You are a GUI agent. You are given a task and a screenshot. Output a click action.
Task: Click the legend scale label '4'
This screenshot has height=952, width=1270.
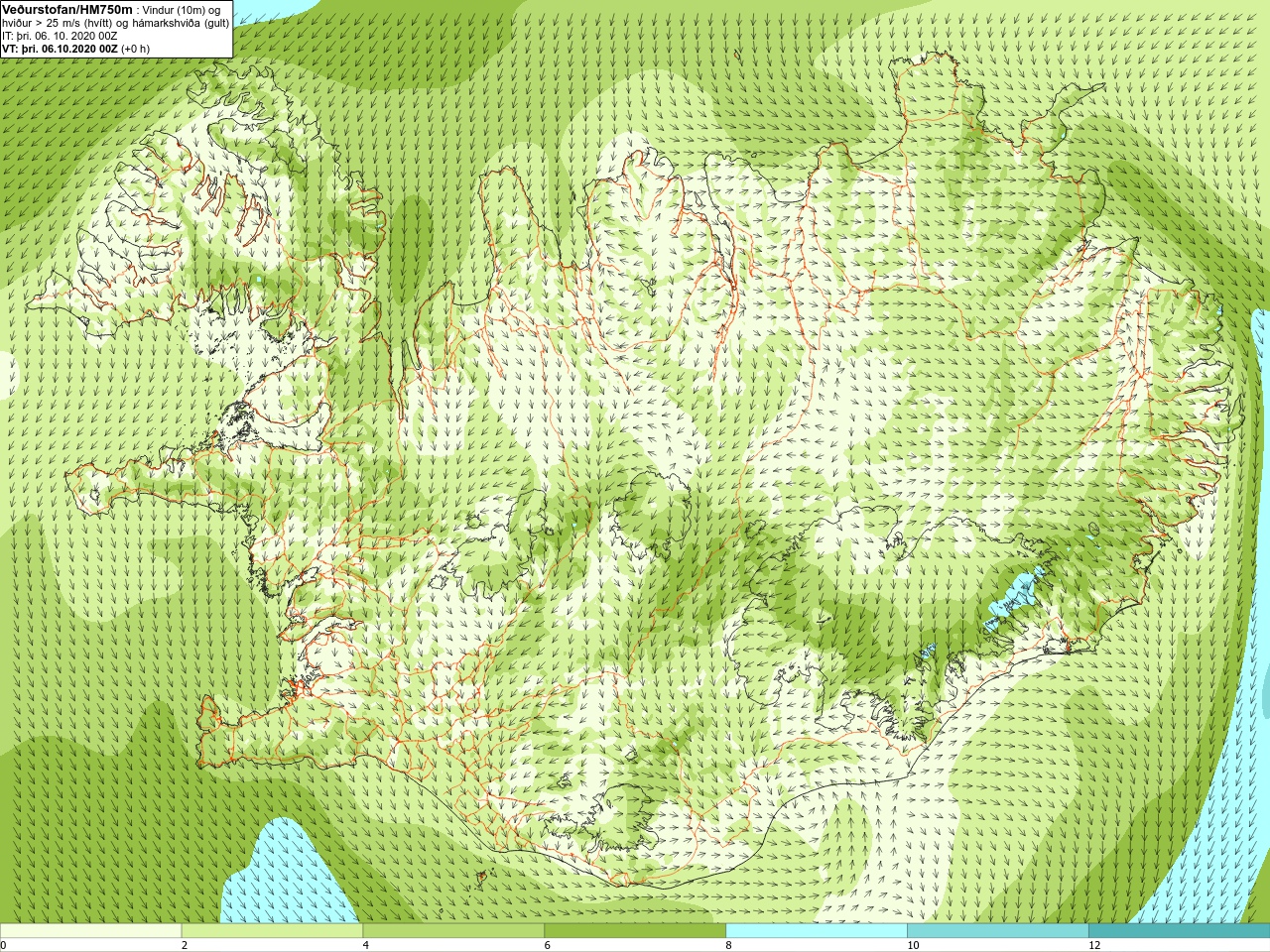coord(366,945)
